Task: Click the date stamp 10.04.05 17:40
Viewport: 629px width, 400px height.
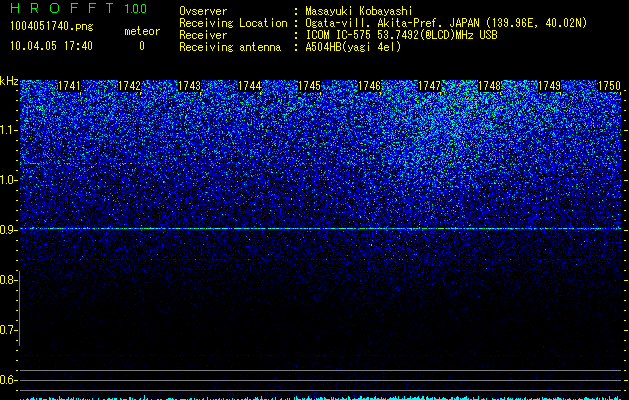Action: [51, 46]
